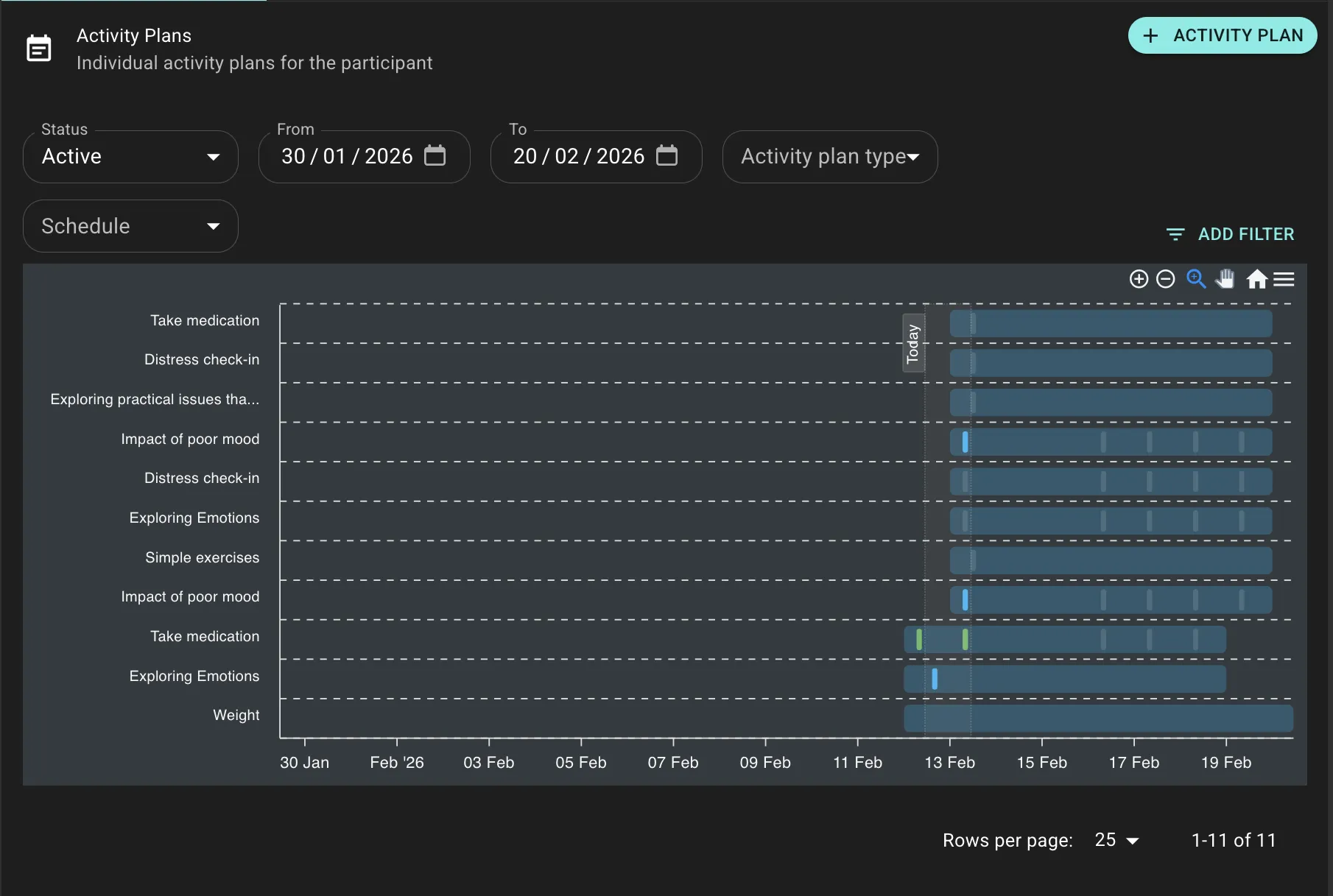This screenshot has height=896, width=1333.
Task: Change rows per page from 25
Action: click(1116, 840)
